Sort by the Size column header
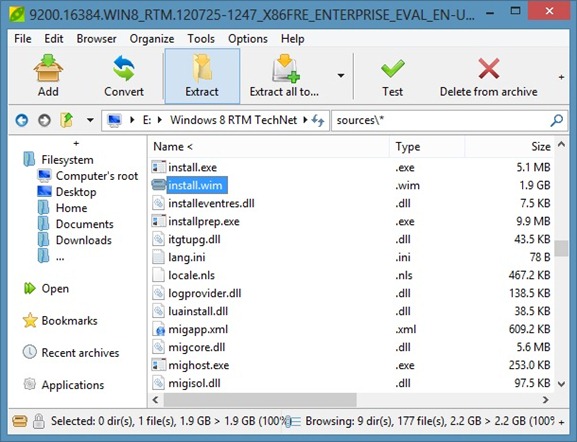The height and width of the screenshot is (442, 577). [x=509, y=146]
